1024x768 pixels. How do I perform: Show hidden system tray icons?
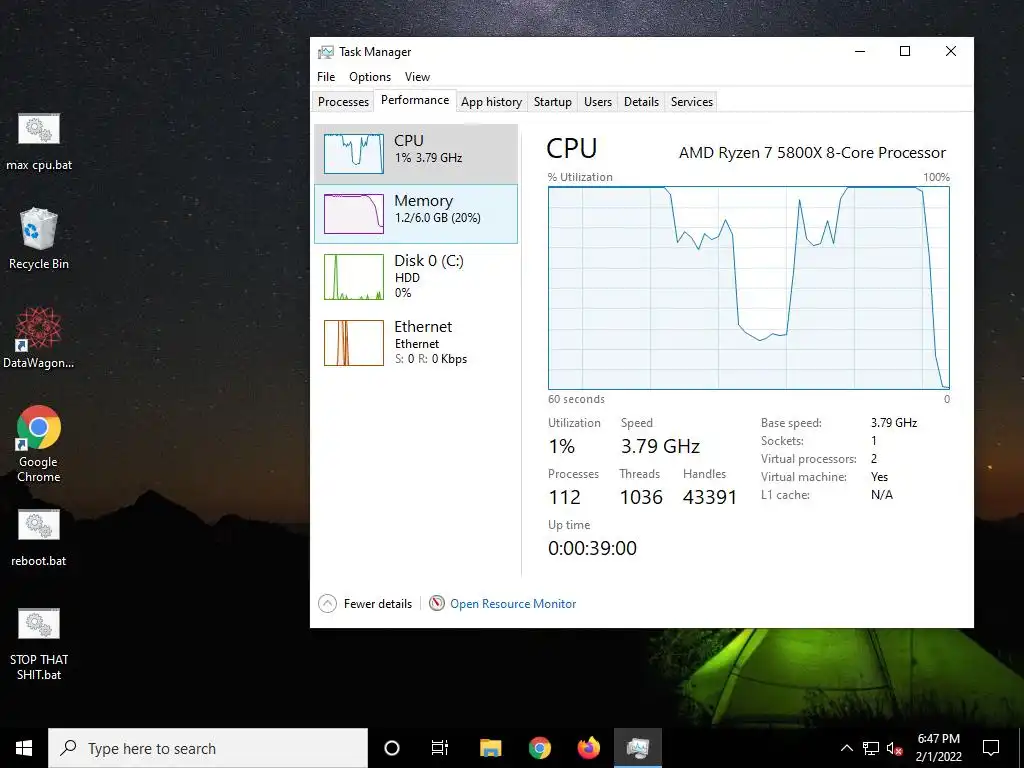(x=846, y=748)
